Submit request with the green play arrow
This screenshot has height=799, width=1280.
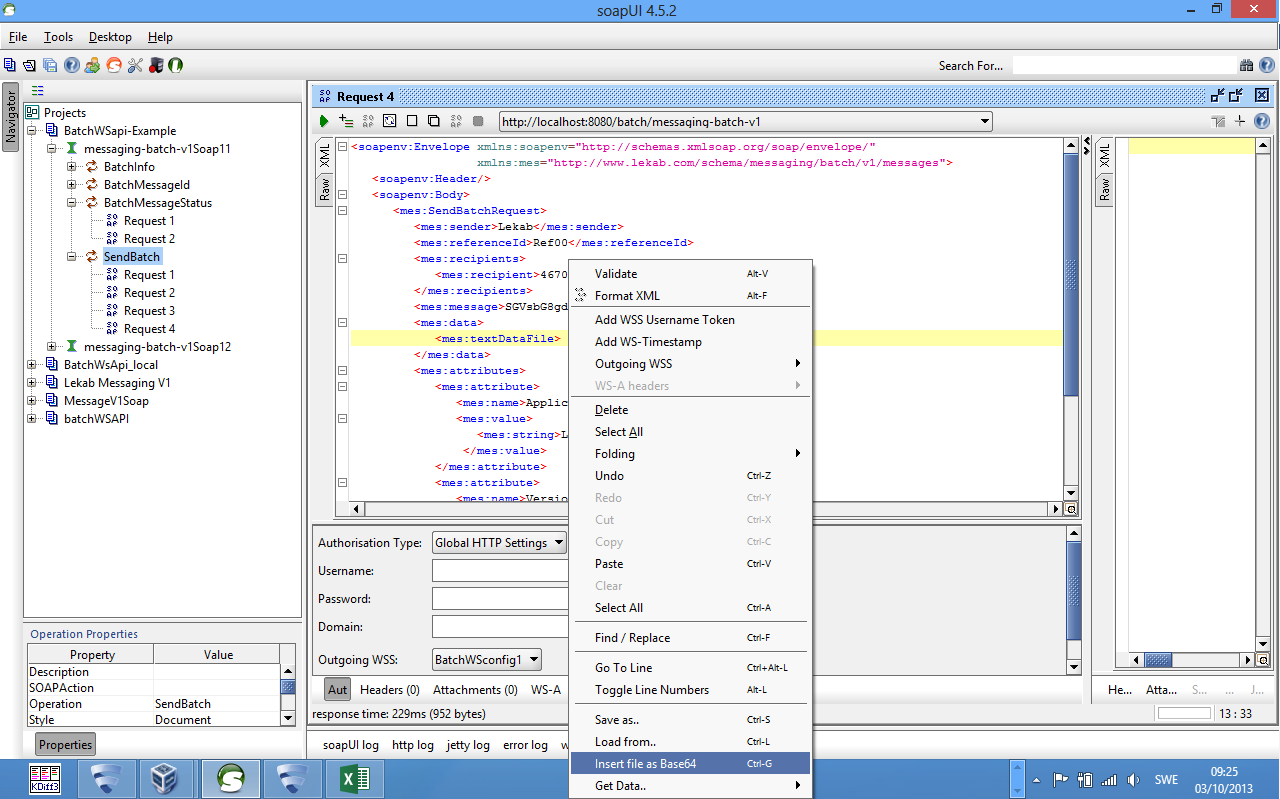coord(324,121)
